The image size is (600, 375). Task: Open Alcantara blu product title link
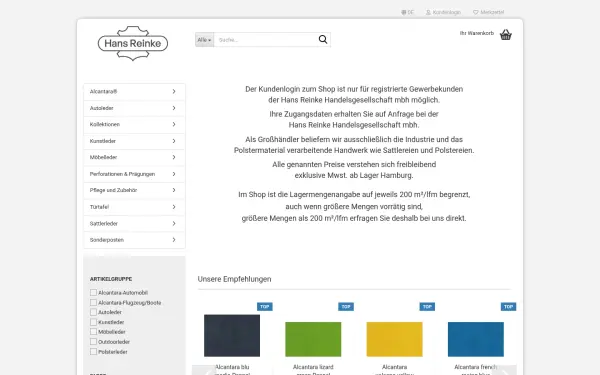[x=232, y=370]
